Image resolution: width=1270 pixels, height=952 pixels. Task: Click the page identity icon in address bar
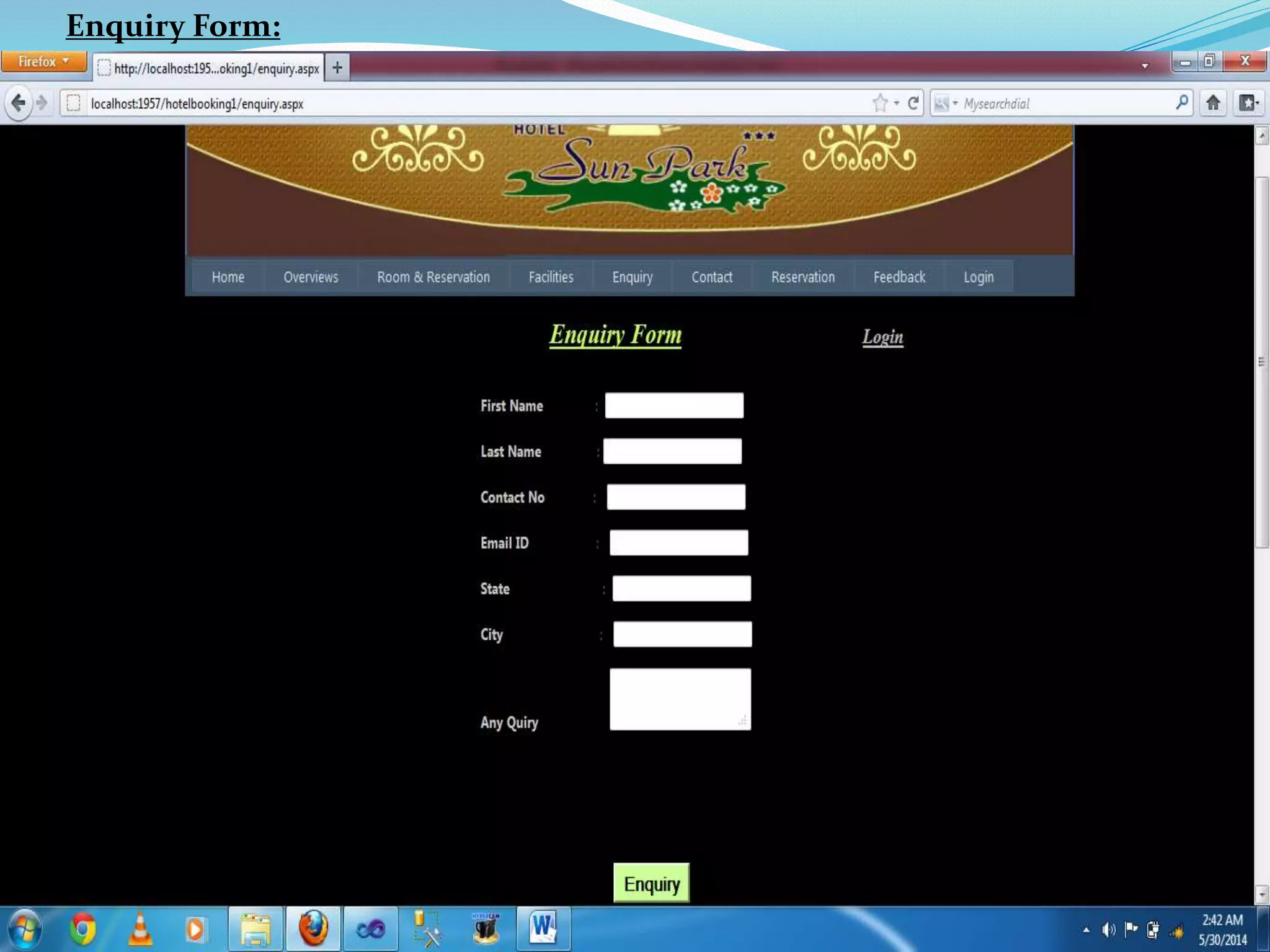73,103
